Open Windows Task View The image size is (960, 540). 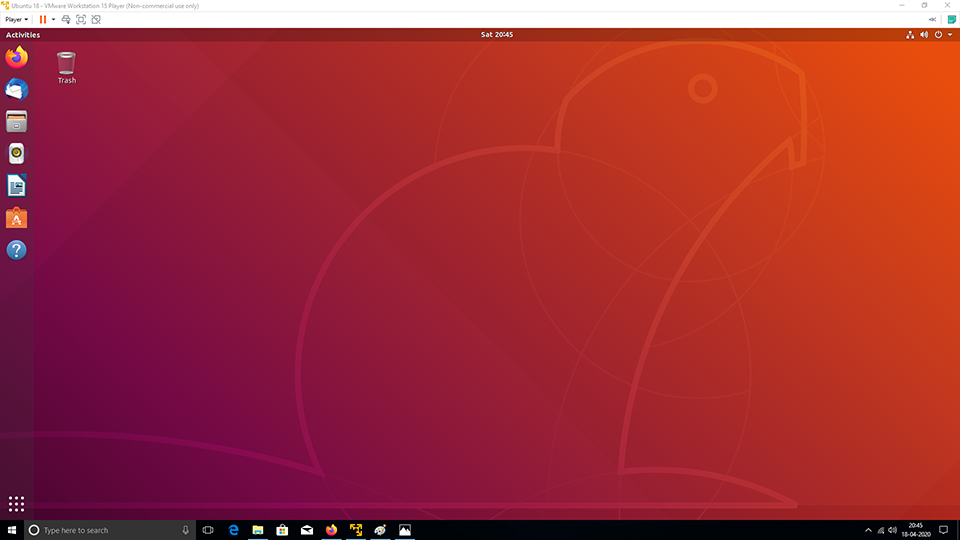coord(208,530)
